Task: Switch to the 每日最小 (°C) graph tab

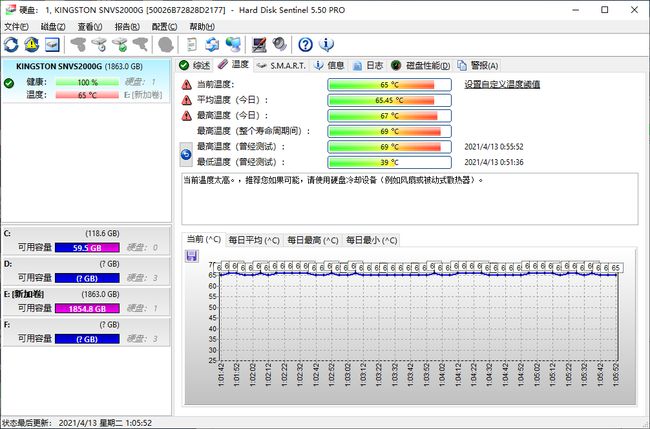Action: pyautogui.click(x=371, y=240)
